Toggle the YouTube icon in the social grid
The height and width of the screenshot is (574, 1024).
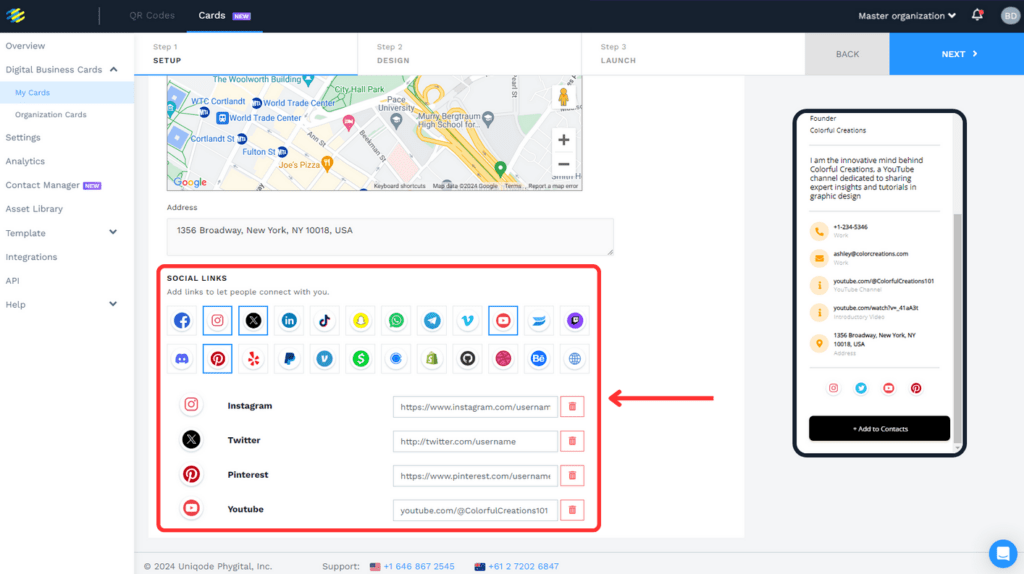503,321
